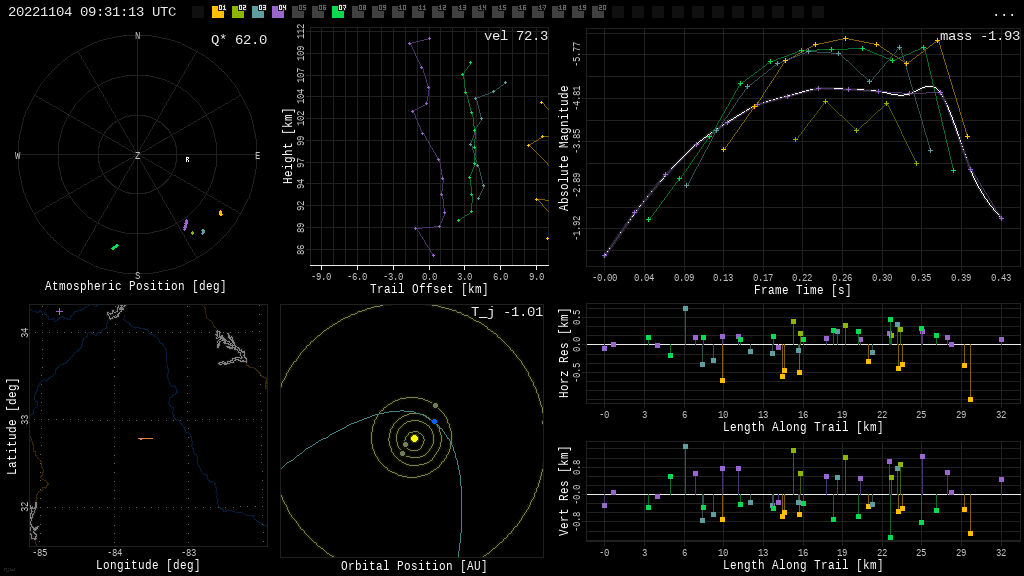Click the yellow Sun in orbital plot
This screenshot has width=1024, height=576.
(414, 438)
